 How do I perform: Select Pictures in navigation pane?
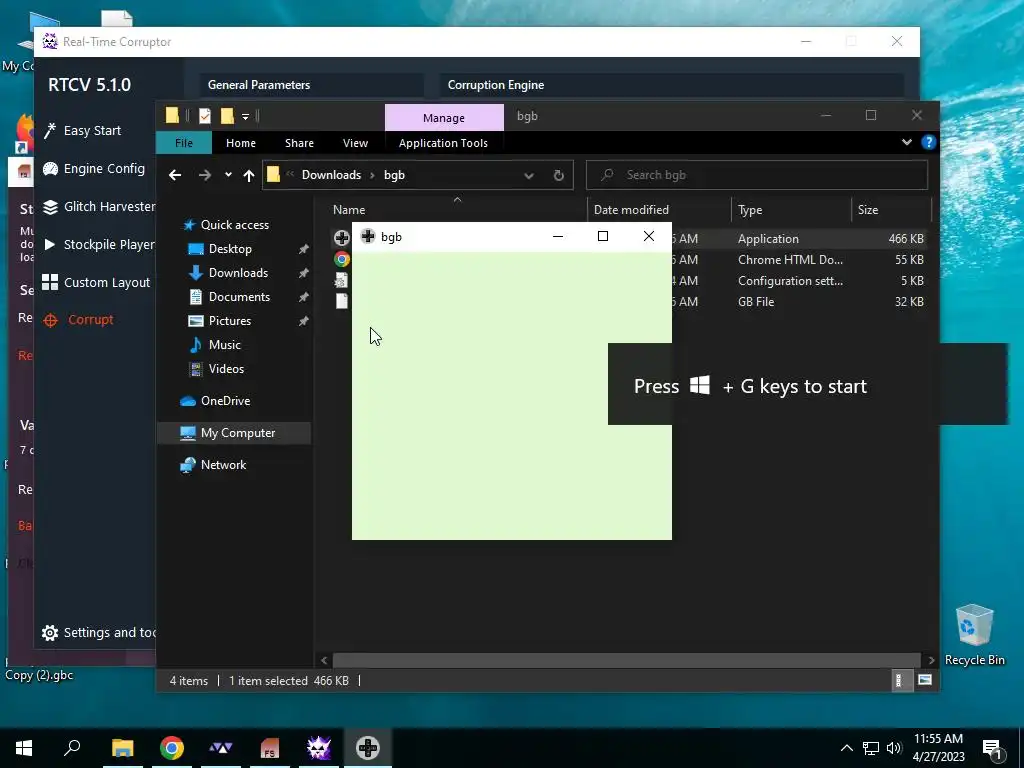(x=219, y=321)
